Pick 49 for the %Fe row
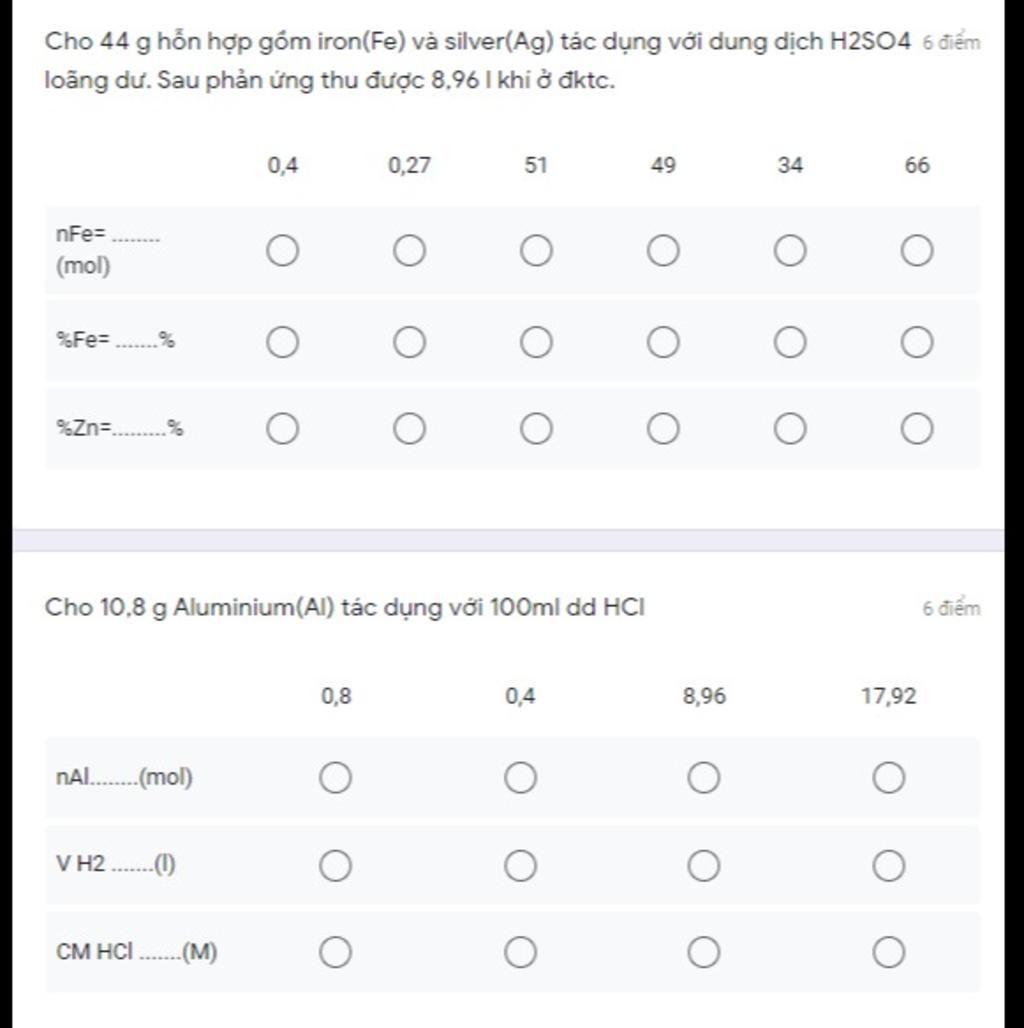Viewport: 1024px width, 1028px height. (663, 342)
